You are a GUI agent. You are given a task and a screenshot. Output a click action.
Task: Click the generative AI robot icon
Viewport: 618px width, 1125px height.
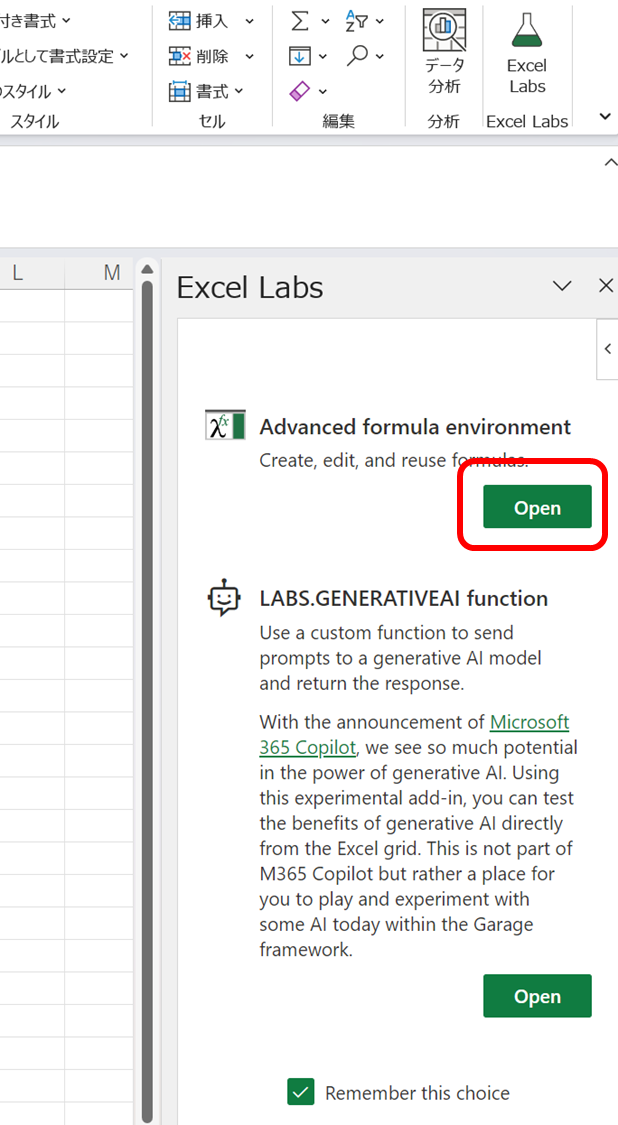click(225, 597)
